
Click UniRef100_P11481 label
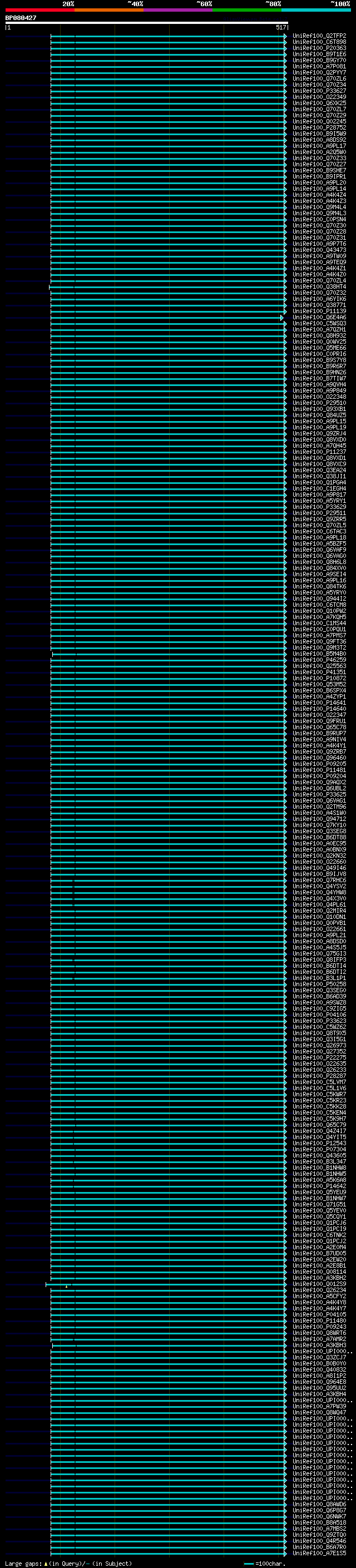point(319,770)
